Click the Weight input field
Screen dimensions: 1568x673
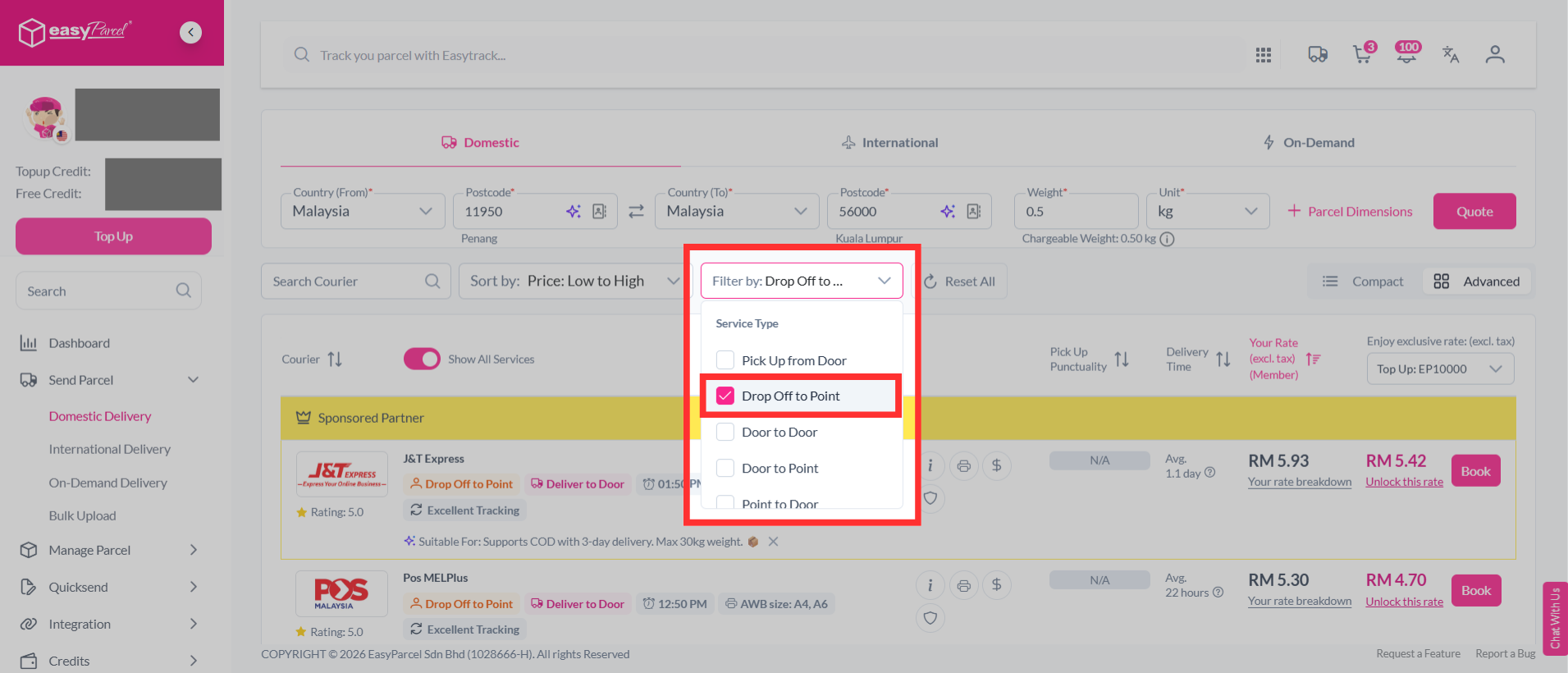point(1076,212)
